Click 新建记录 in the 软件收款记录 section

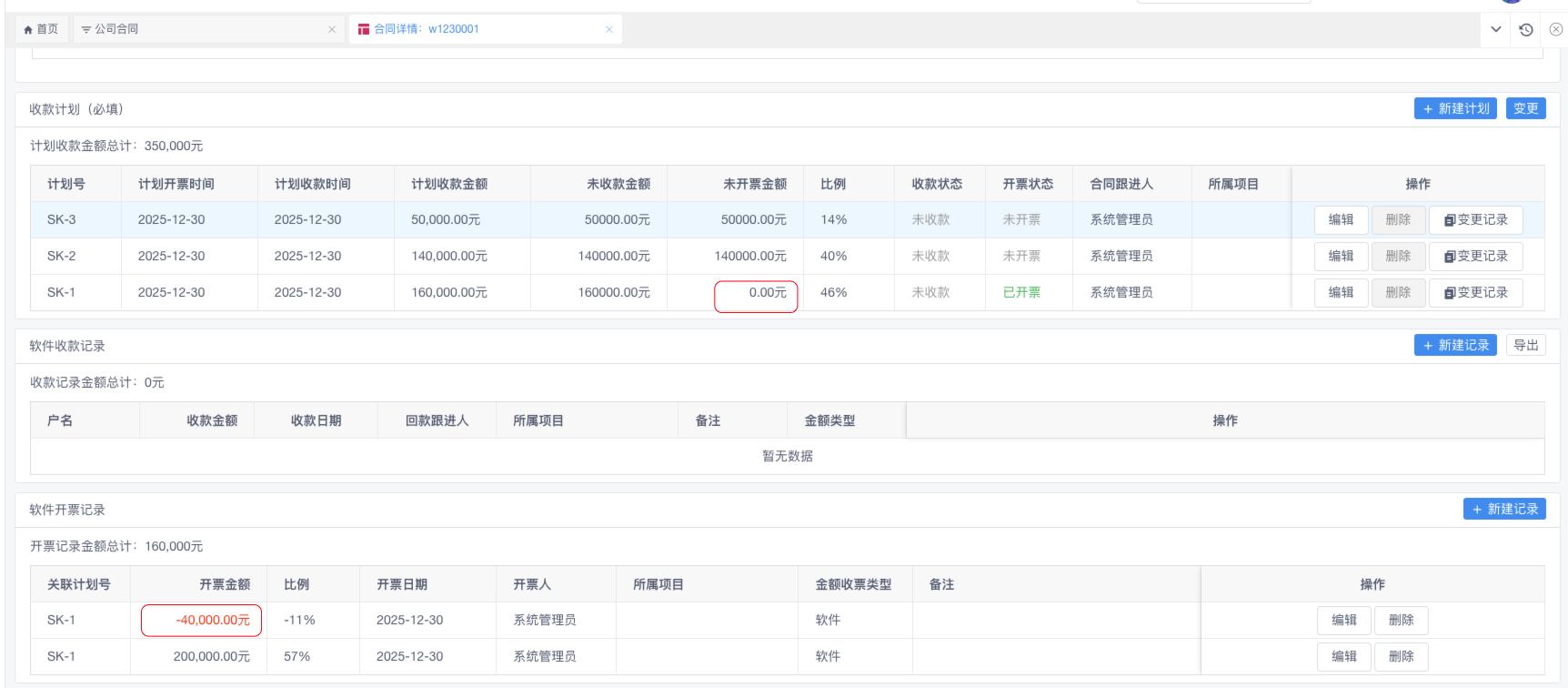click(x=1455, y=345)
